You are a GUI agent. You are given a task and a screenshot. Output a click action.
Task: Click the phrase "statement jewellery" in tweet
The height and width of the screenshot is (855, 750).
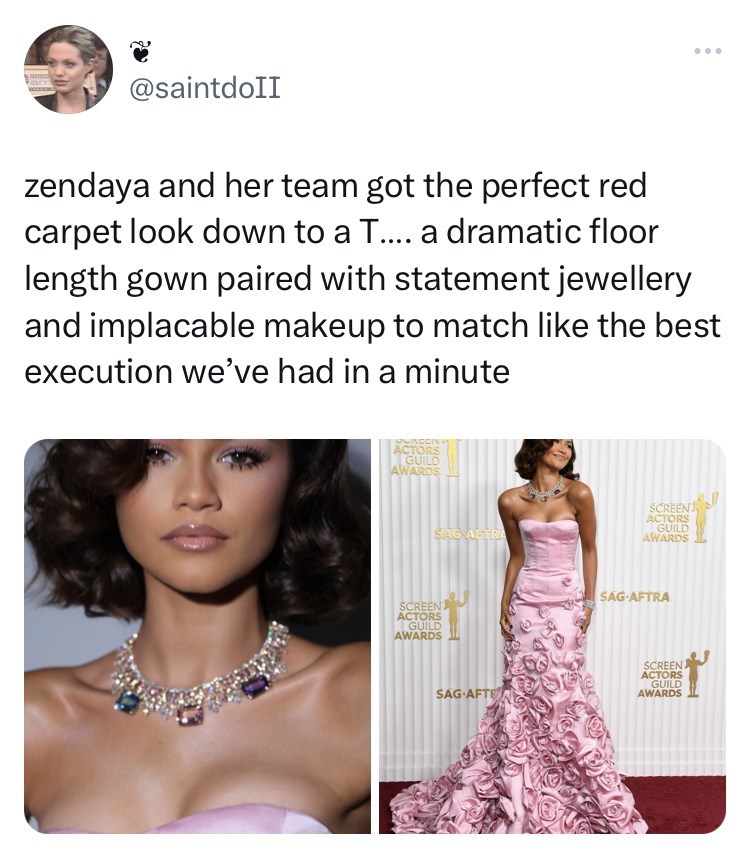point(543,279)
